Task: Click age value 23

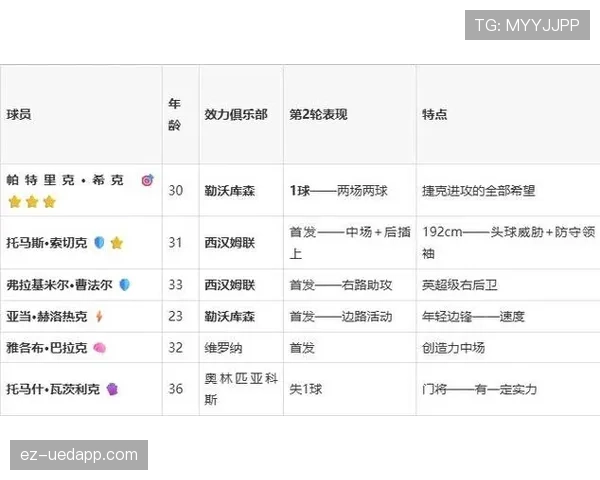Action: point(176,317)
